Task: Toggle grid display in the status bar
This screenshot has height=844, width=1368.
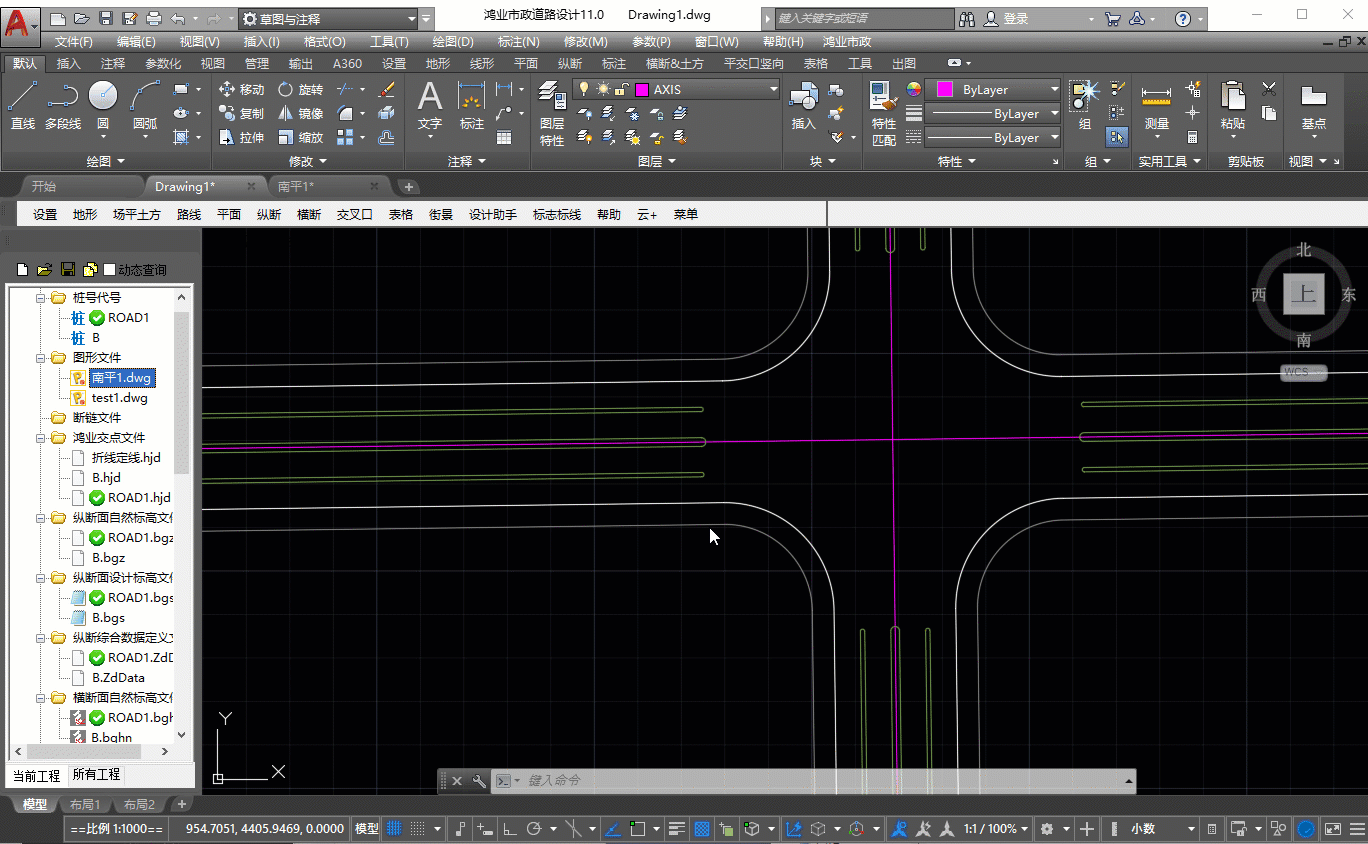Action: [x=393, y=828]
